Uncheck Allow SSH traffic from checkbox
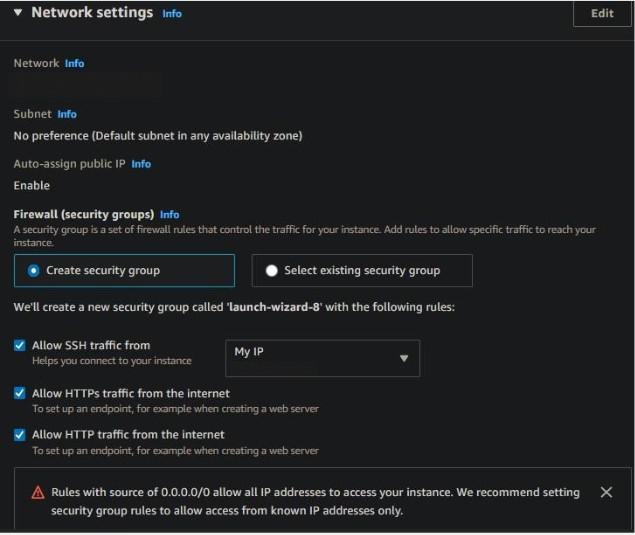Image resolution: width=635 pixels, height=535 pixels. (20, 345)
